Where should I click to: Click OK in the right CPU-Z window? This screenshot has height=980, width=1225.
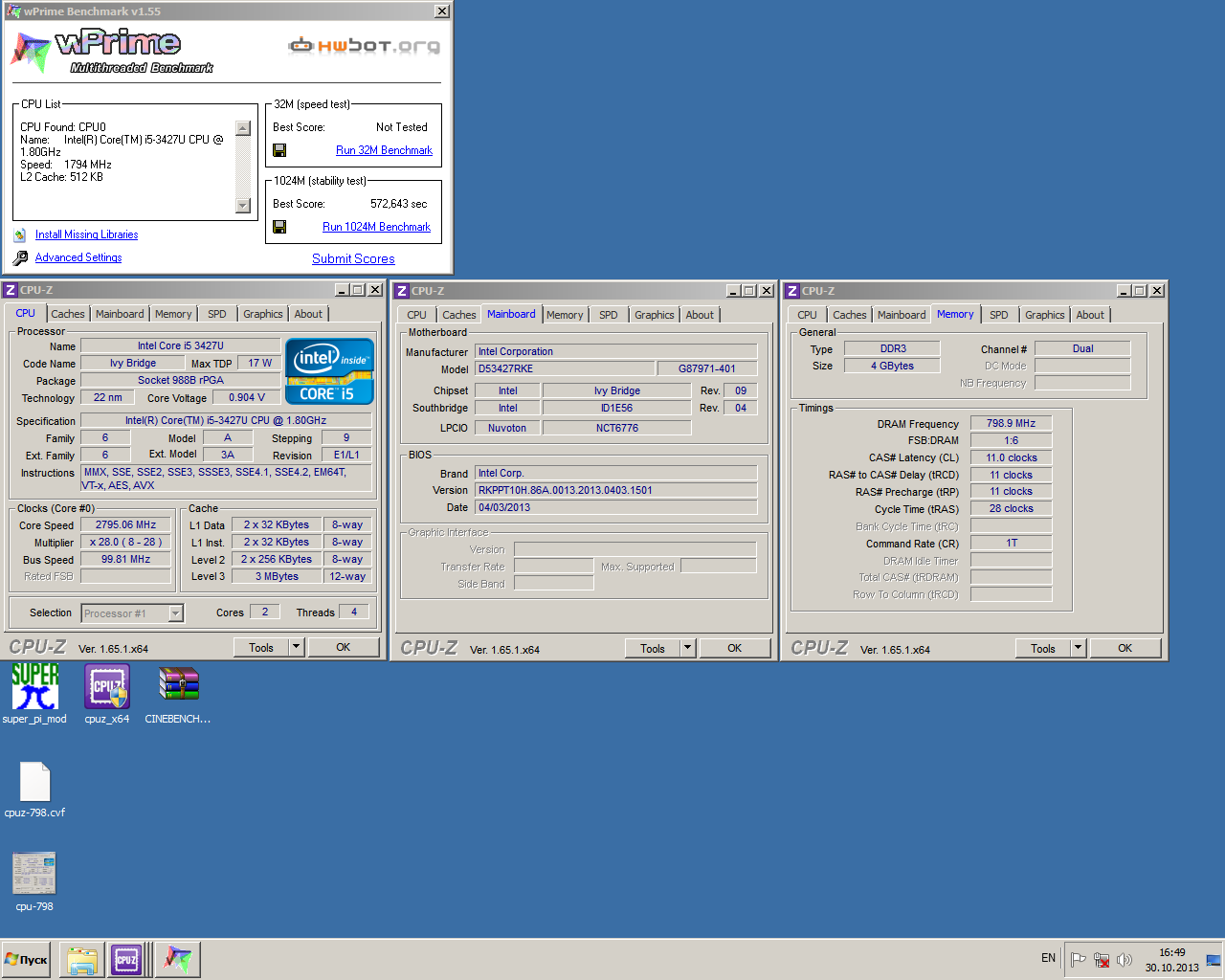pos(1125,648)
